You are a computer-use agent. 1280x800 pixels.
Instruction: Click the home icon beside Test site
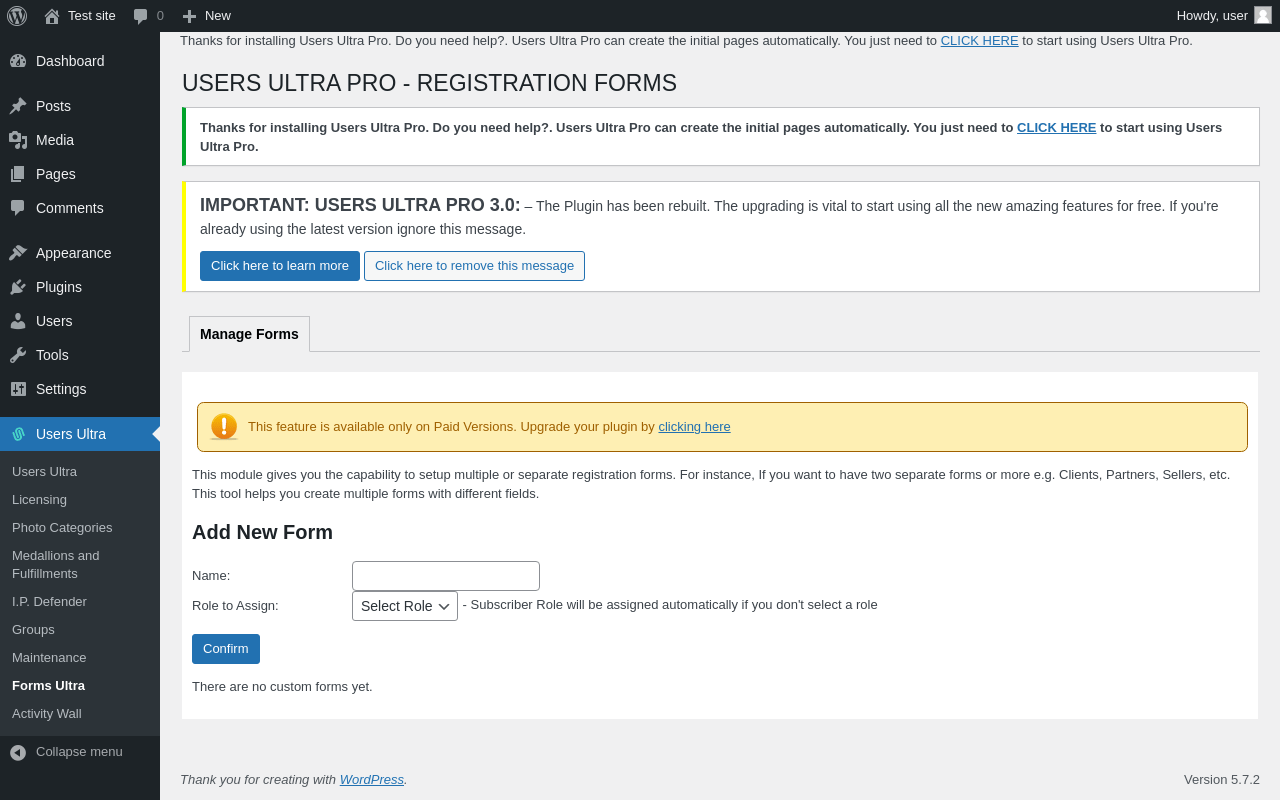click(52, 16)
